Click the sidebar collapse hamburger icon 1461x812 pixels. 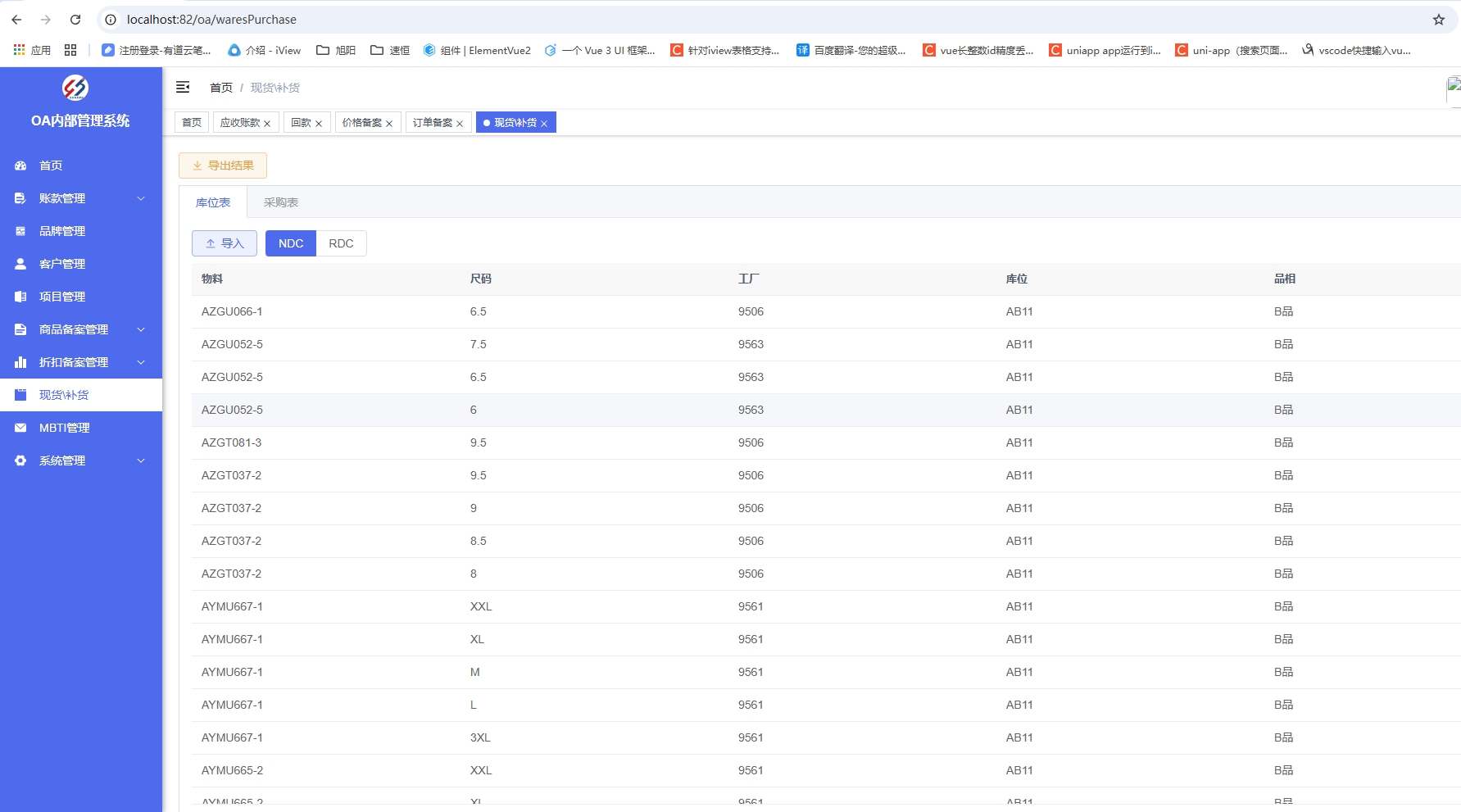[x=183, y=87]
